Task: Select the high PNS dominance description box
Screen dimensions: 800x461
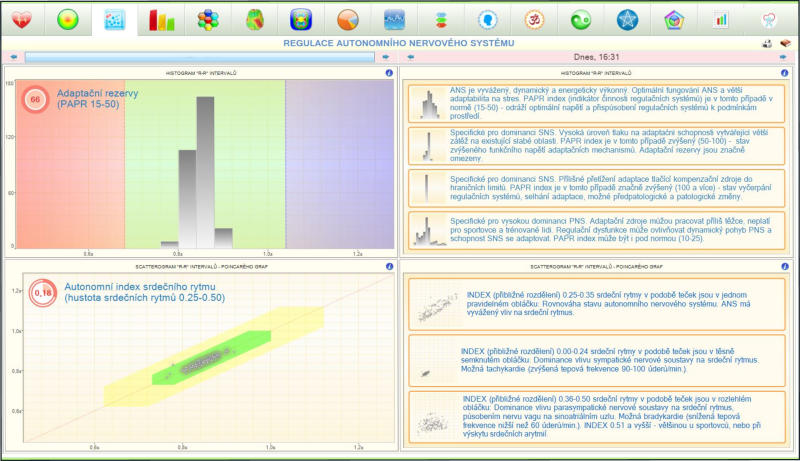Action: (x=597, y=230)
